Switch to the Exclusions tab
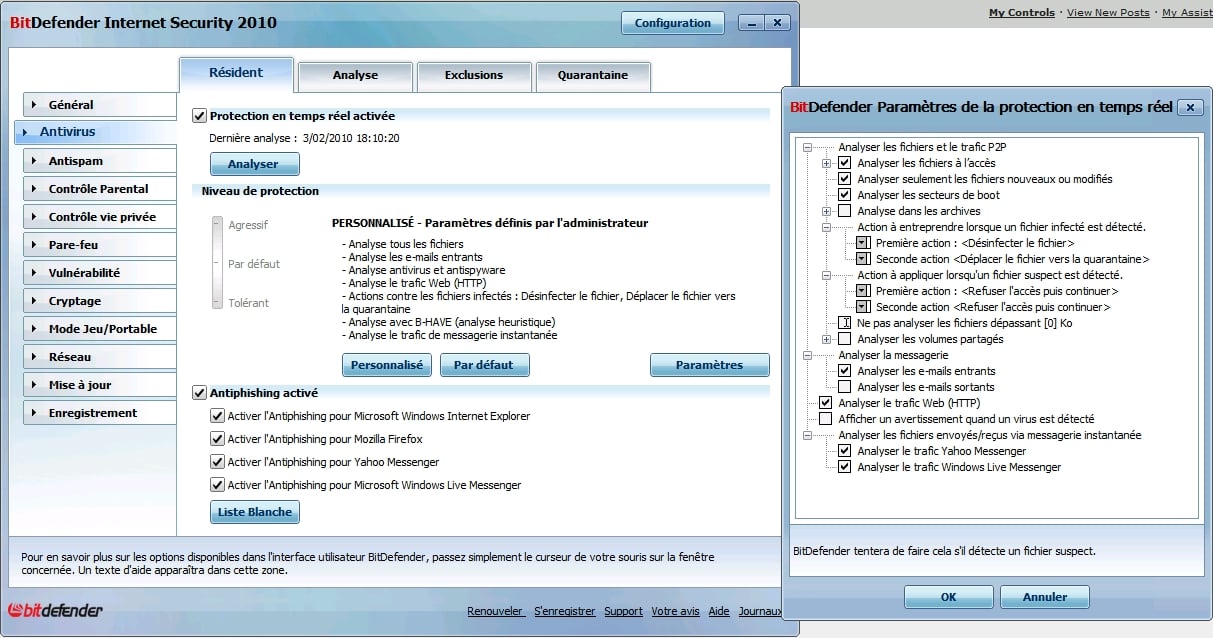The image size is (1213, 638). (x=474, y=76)
